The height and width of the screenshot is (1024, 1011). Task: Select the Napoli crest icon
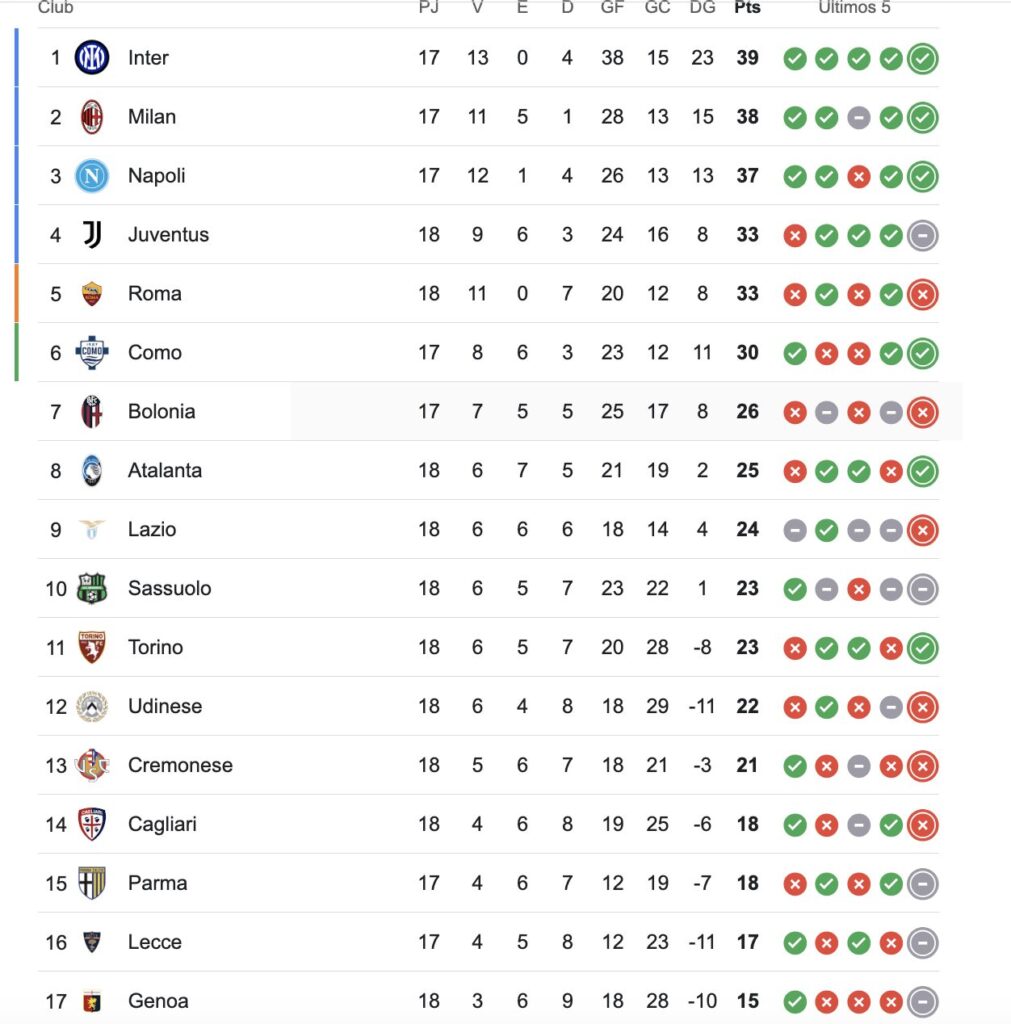92,176
